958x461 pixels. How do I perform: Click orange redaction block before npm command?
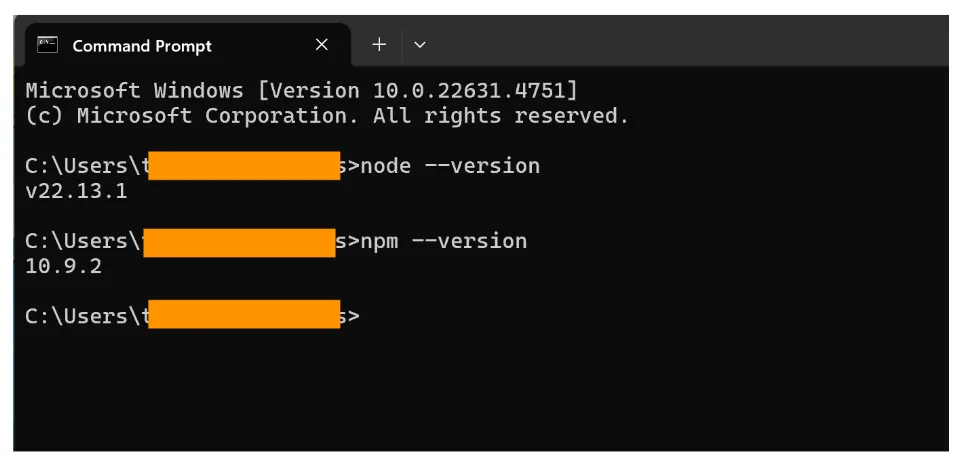coord(239,242)
